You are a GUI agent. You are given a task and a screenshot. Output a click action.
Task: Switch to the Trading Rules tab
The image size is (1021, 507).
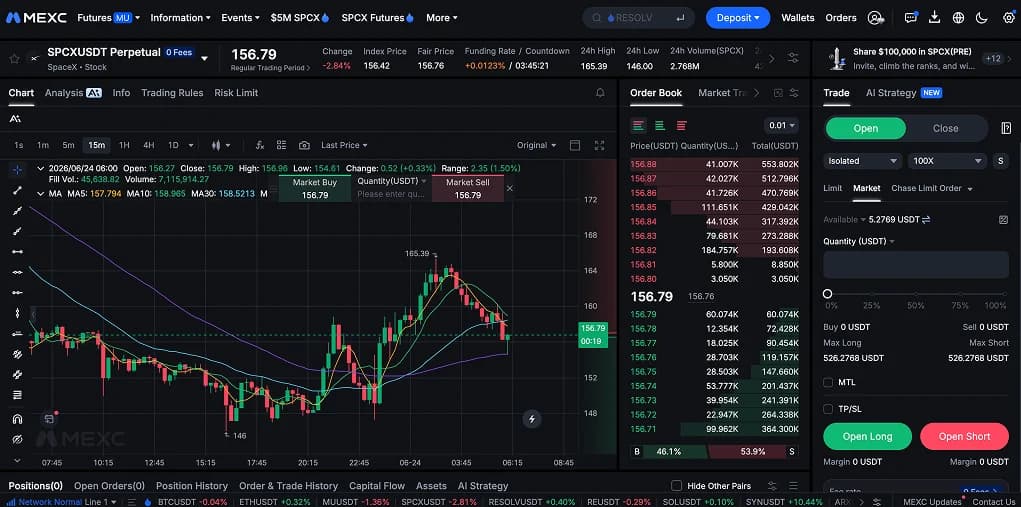tap(172, 93)
